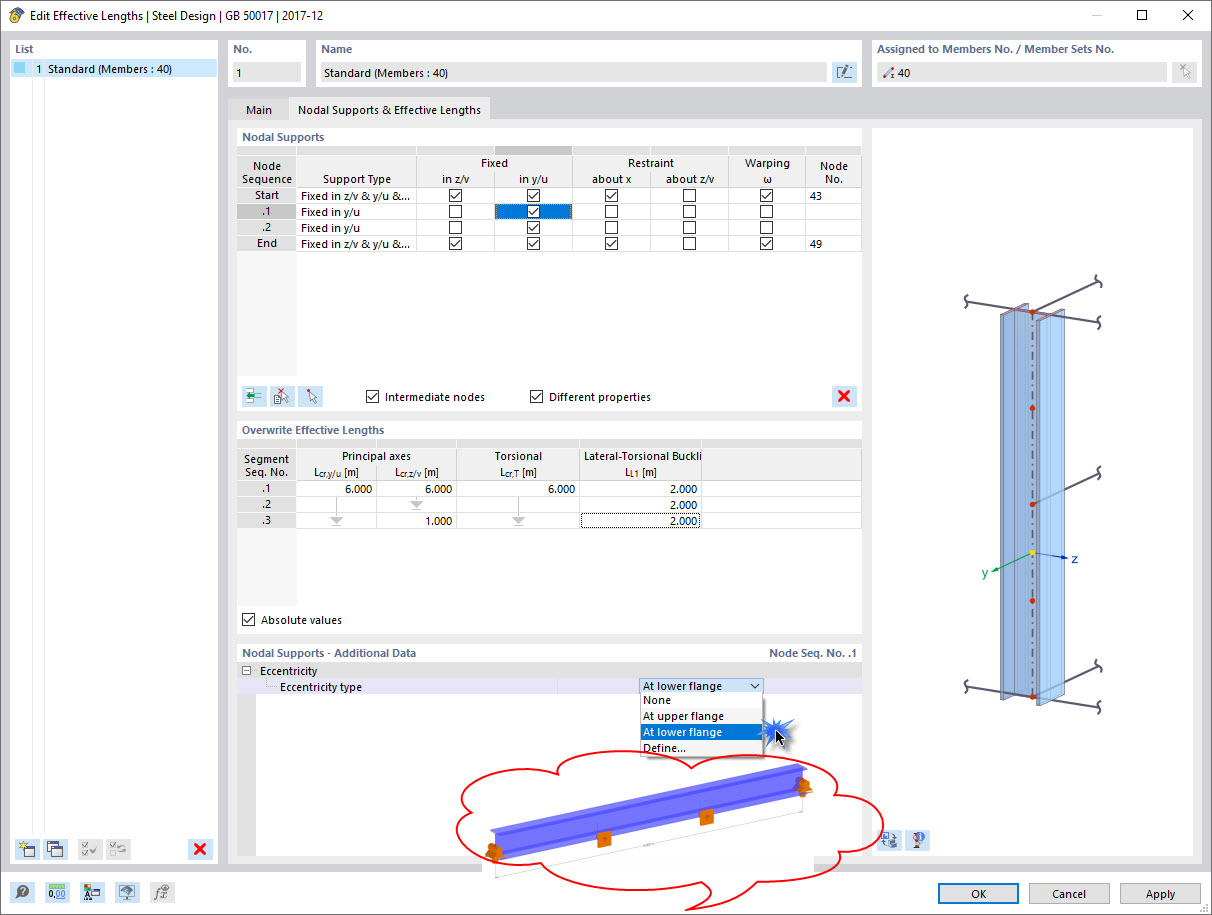The height and width of the screenshot is (915, 1212).
Task: Click the member icon beside 40
Action: click(x=889, y=73)
